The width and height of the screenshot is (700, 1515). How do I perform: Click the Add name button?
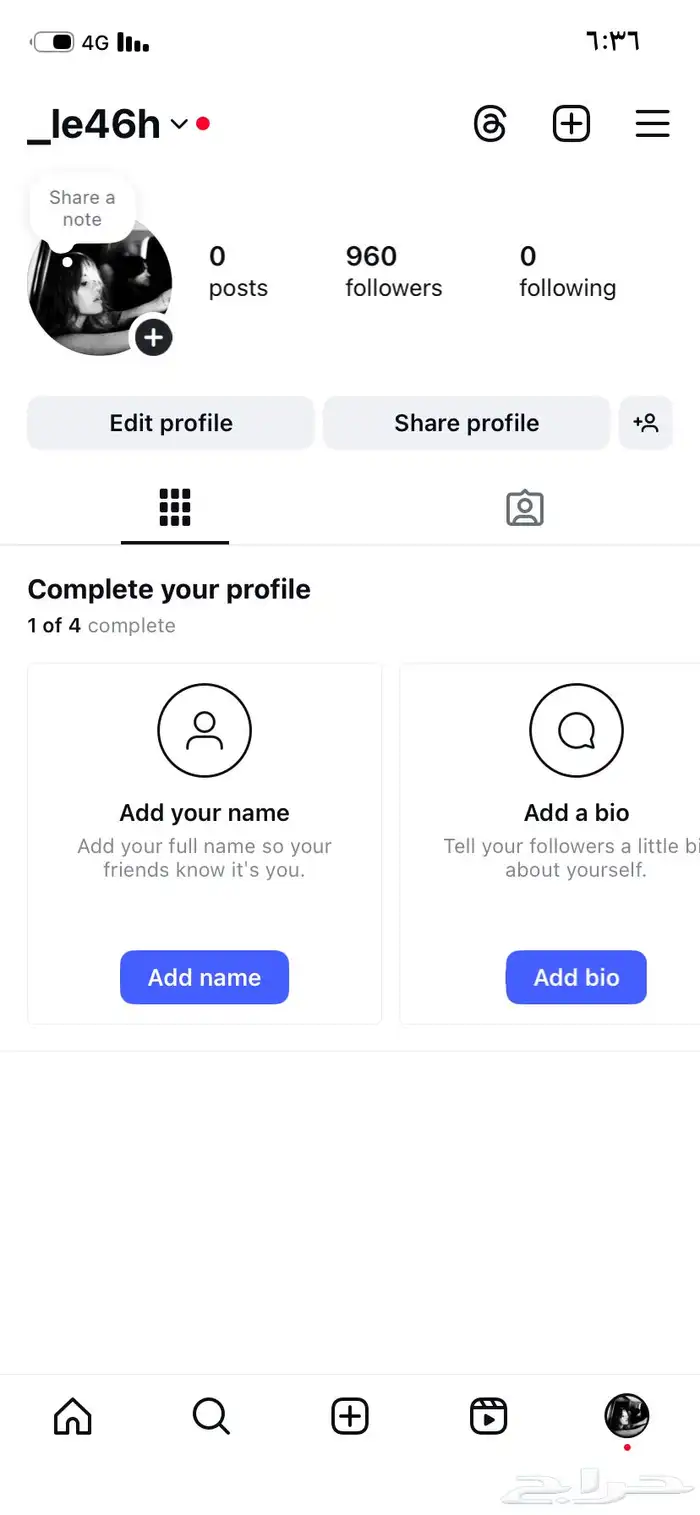click(x=204, y=977)
